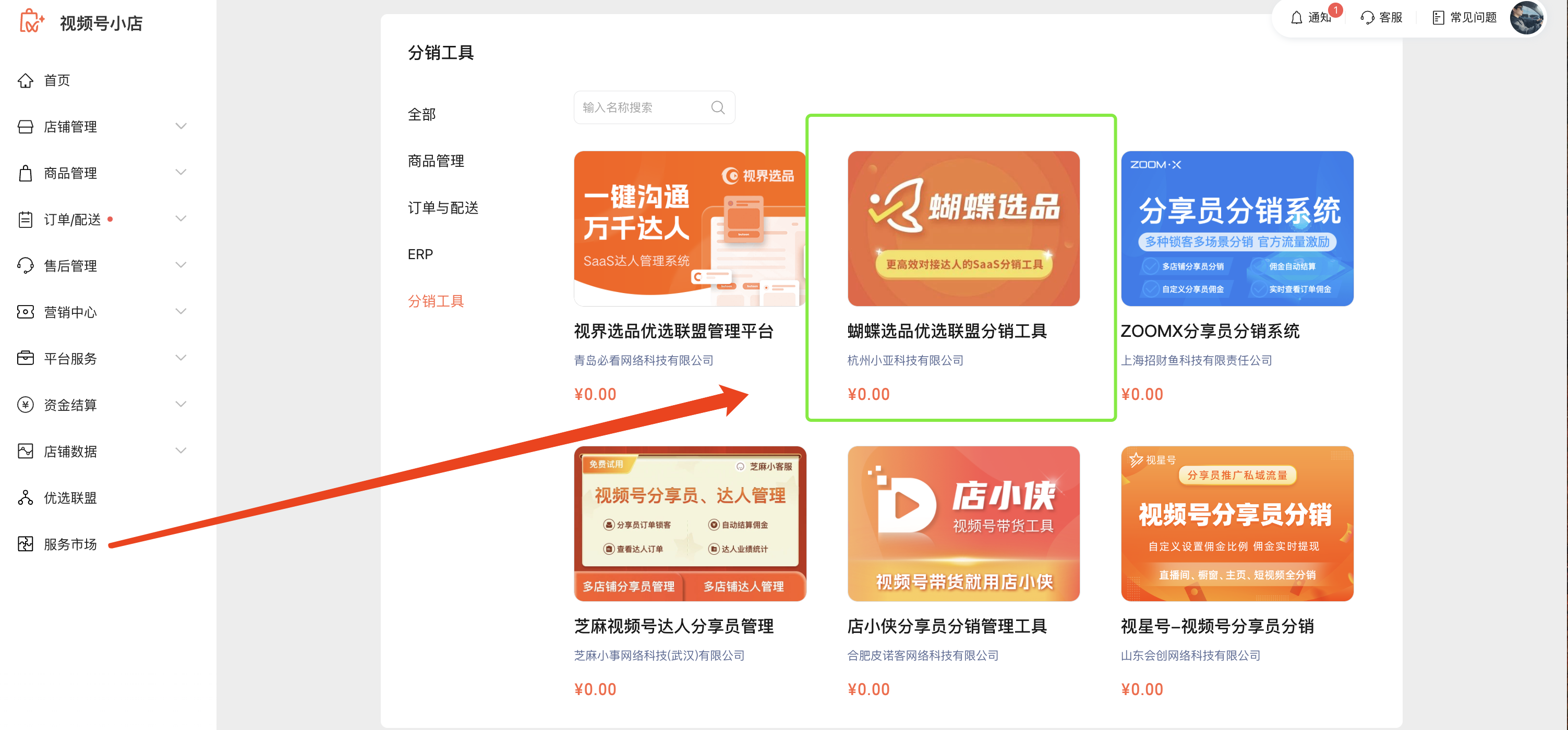Viewport: 1568px width, 730px height.
Task: Expand the 商品管理 menu chevron
Action: coord(181,172)
